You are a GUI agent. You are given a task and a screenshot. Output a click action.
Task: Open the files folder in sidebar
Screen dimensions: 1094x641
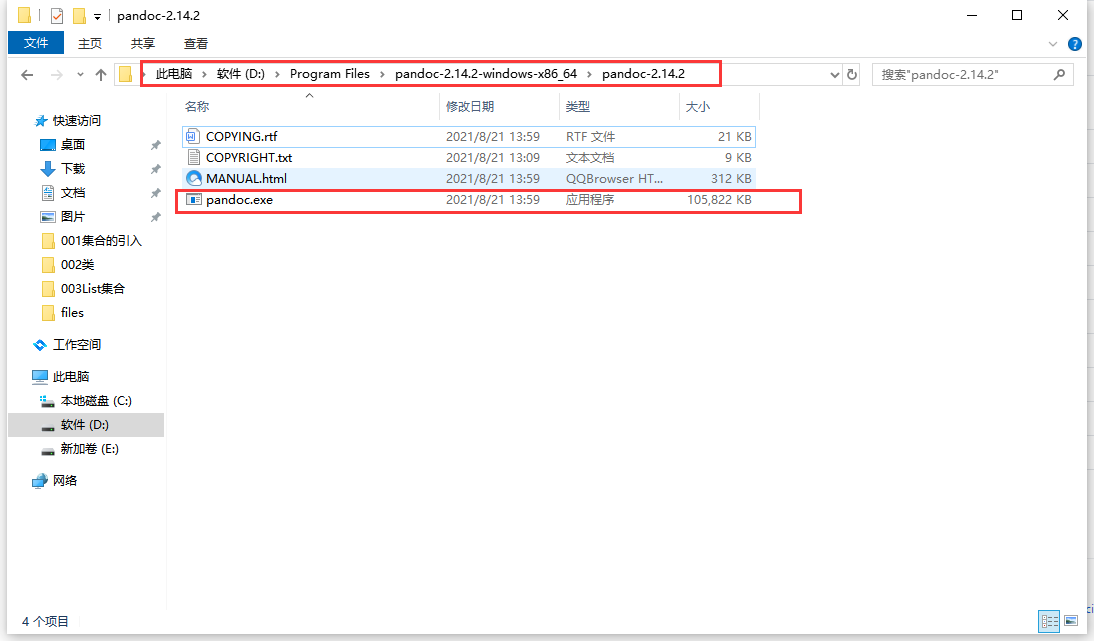coord(72,313)
